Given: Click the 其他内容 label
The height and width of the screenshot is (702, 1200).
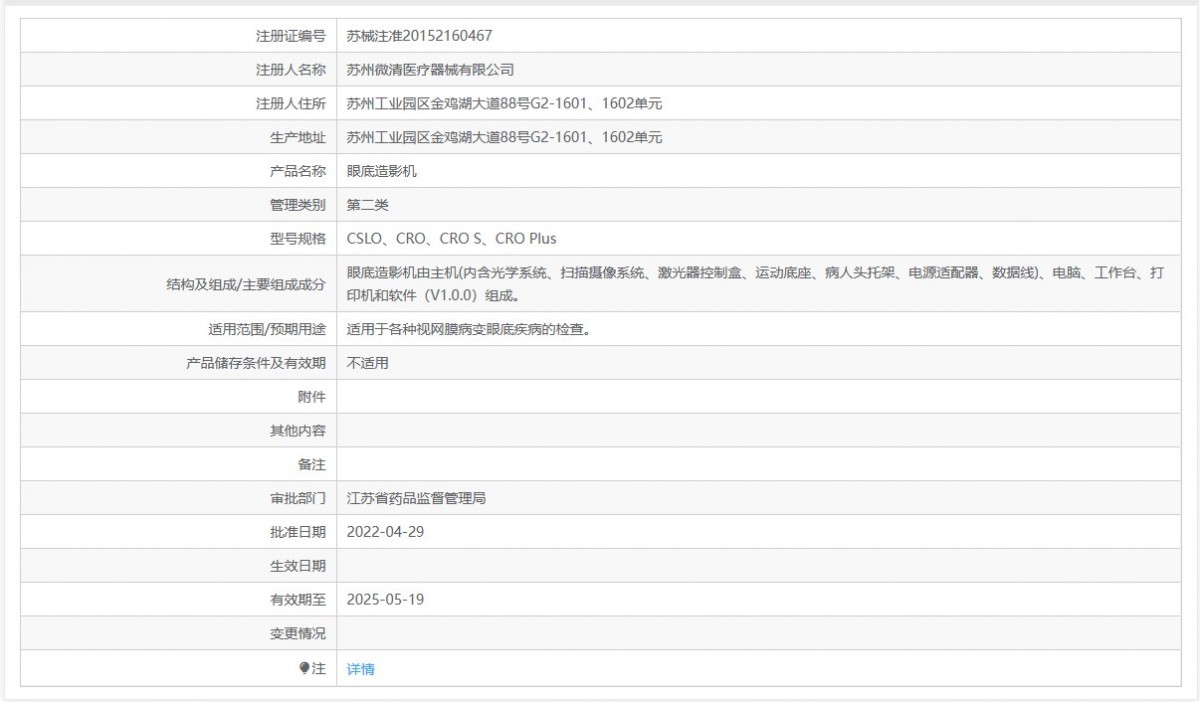Looking at the screenshot, I should point(298,431).
